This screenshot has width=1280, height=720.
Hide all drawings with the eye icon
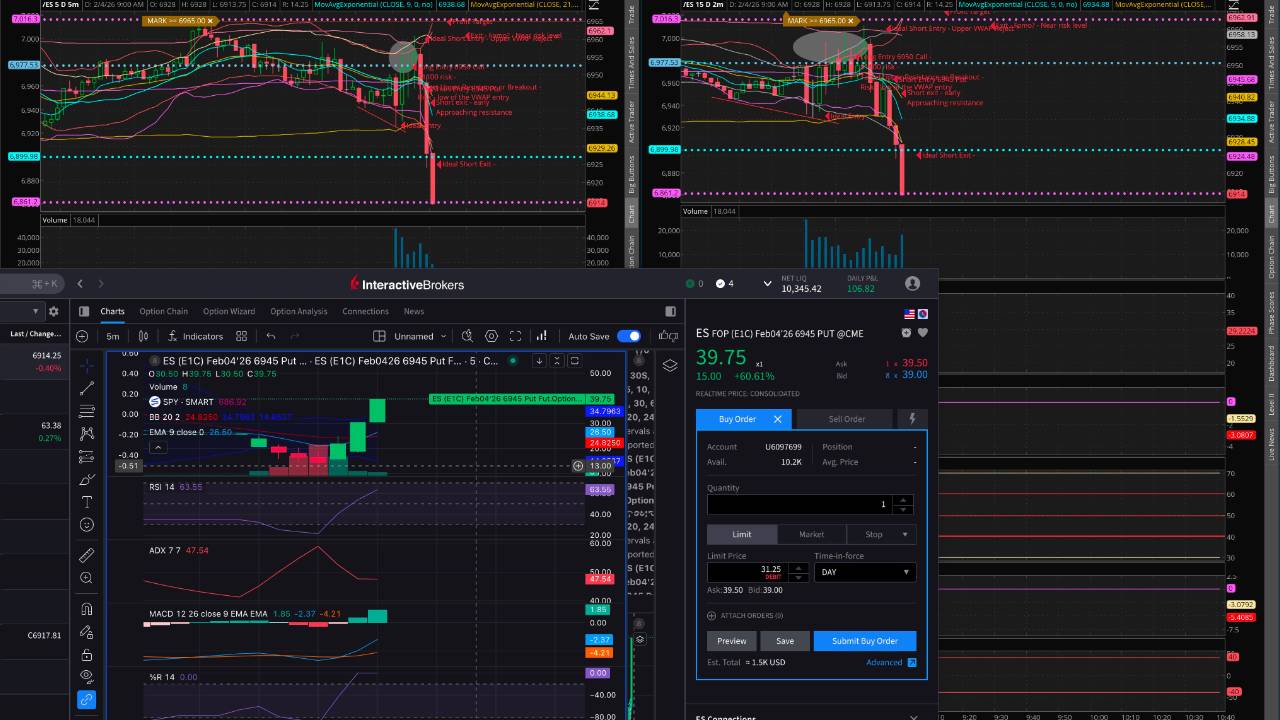87,676
